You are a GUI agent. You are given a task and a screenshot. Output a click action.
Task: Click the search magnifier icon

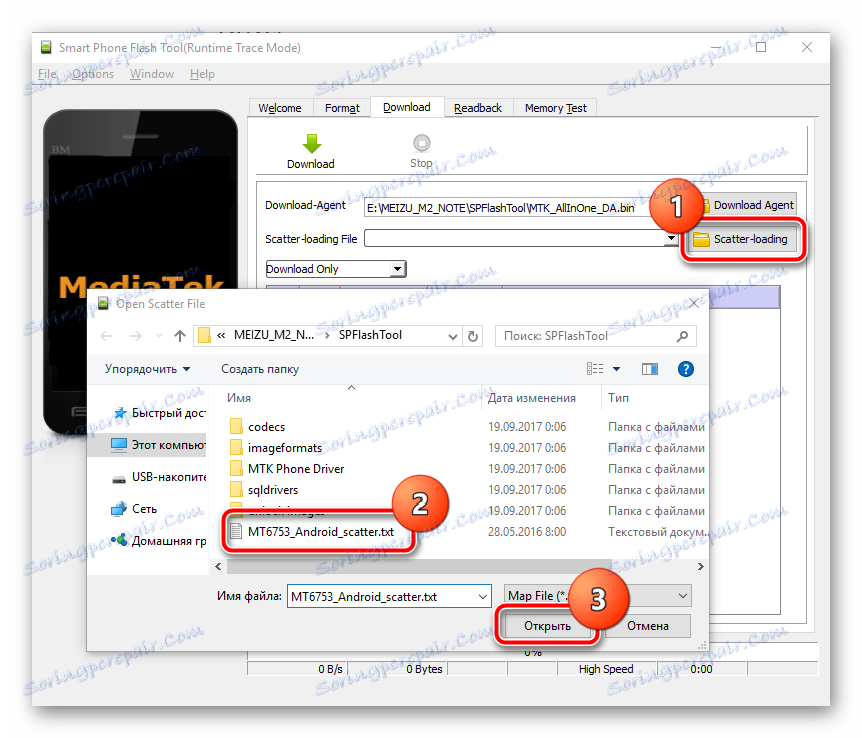[682, 336]
